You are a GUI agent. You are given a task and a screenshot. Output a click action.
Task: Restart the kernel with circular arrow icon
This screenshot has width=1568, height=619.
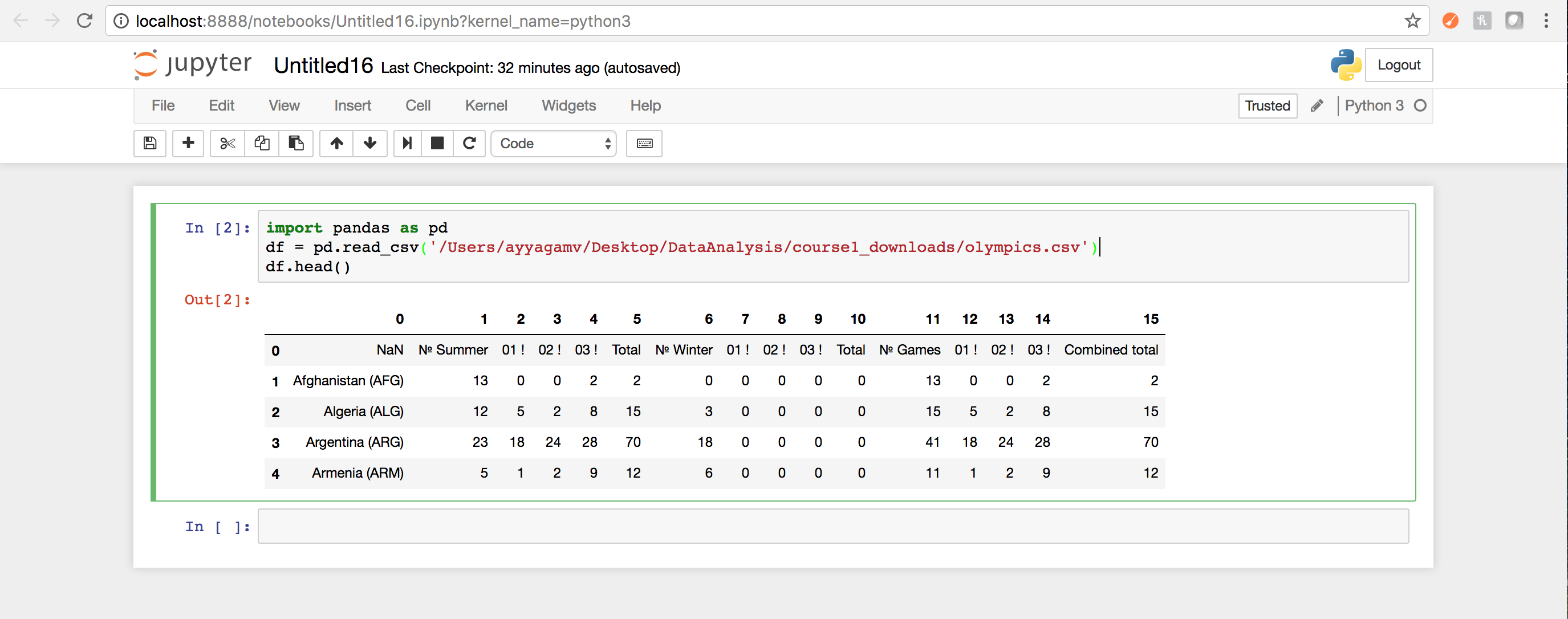[x=469, y=144]
